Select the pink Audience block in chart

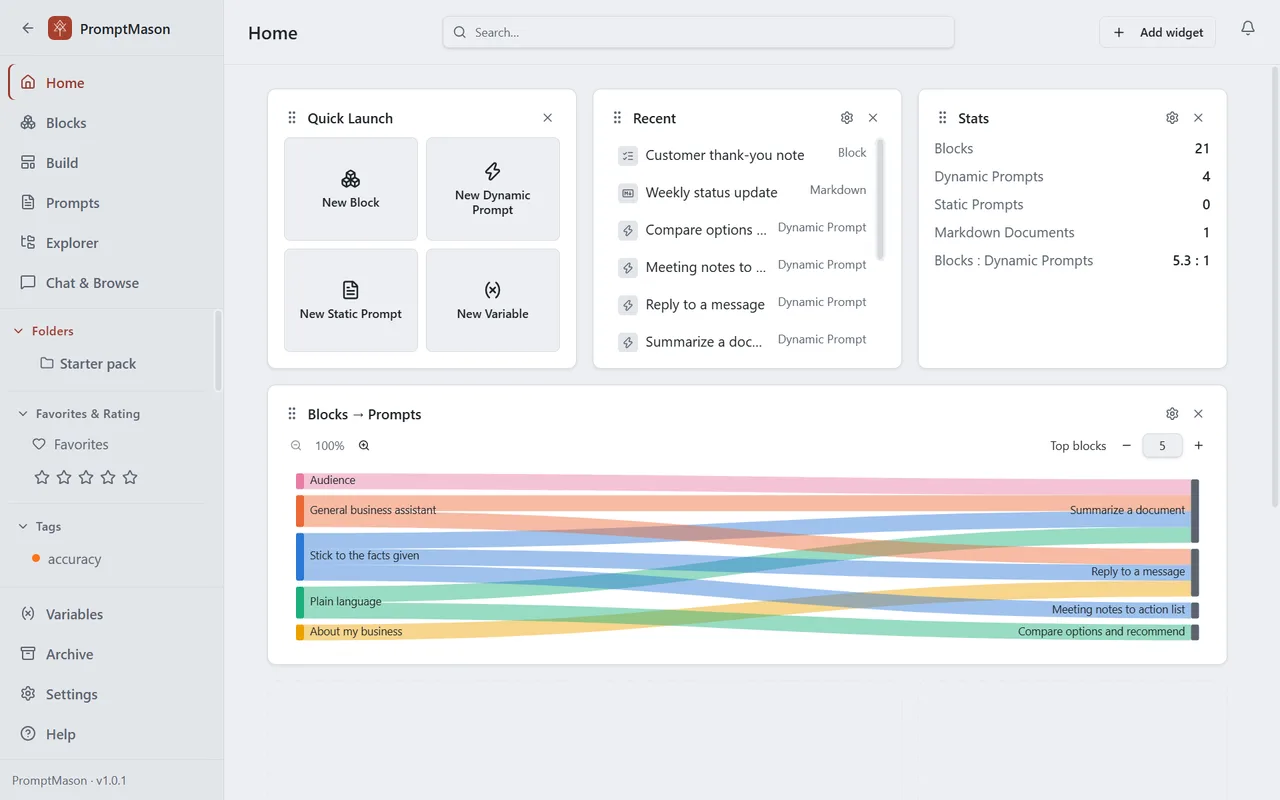300,481
